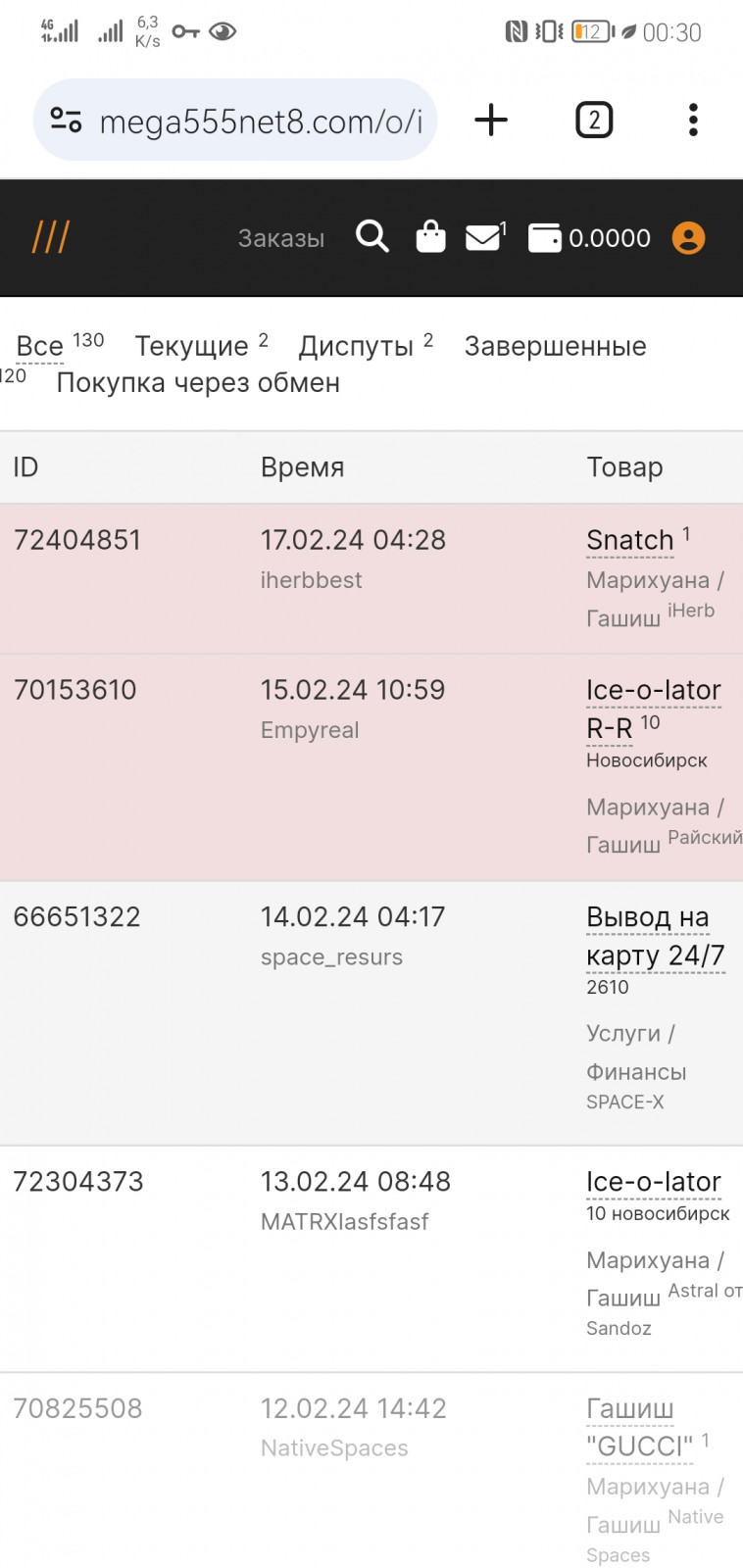Tap the wallet balance icon
The image size is (743, 1568).
[x=544, y=237]
